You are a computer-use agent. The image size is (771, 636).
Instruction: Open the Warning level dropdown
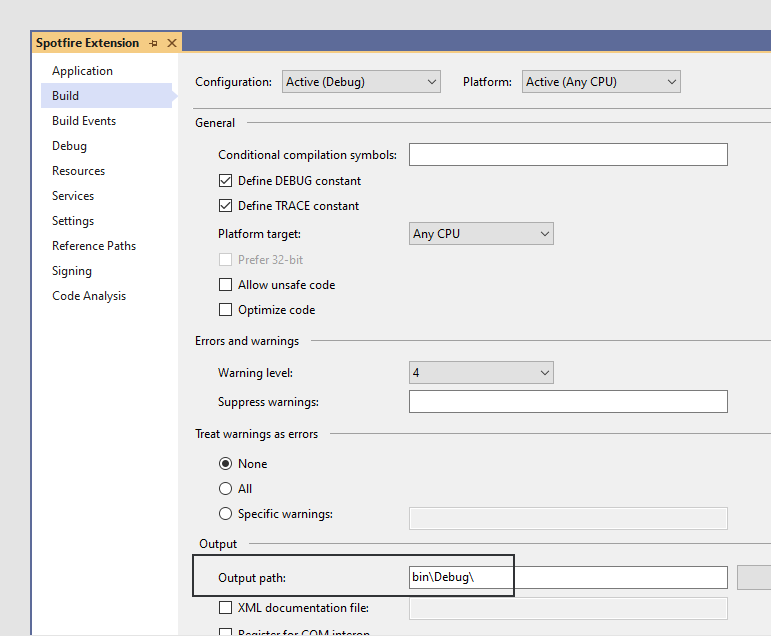(481, 373)
